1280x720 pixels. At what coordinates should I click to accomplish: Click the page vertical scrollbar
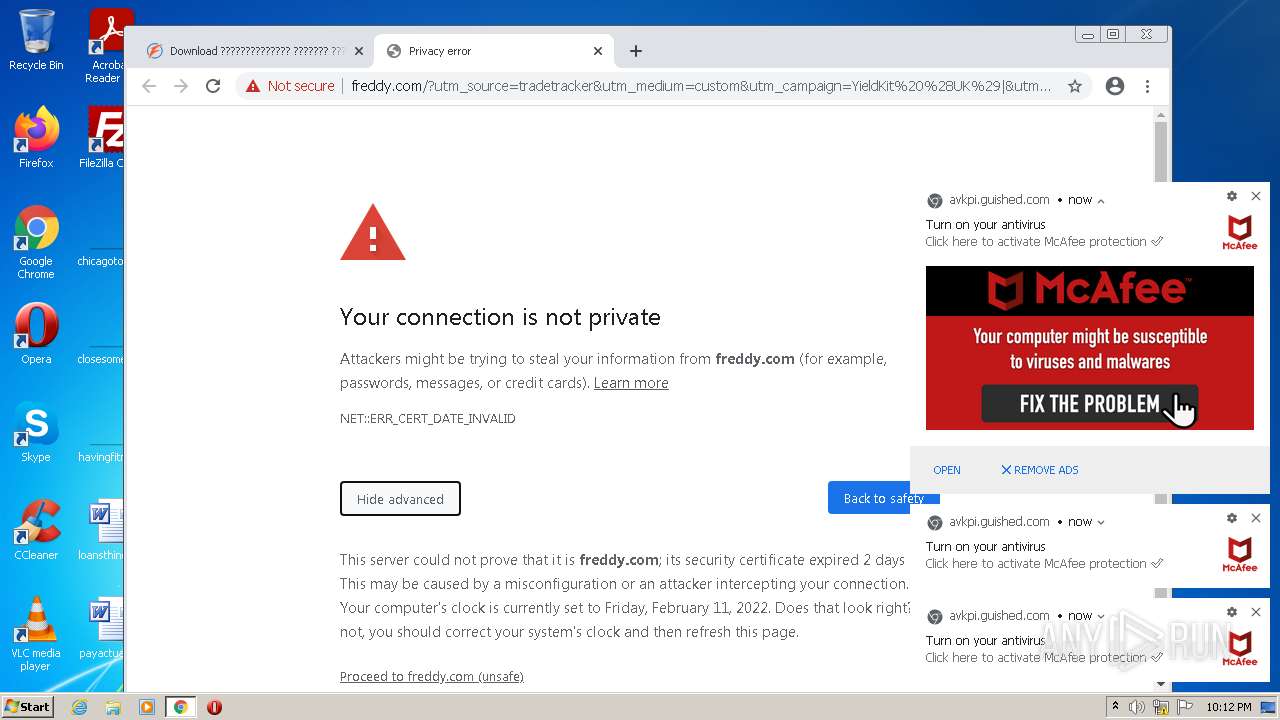pos(1161,400)
